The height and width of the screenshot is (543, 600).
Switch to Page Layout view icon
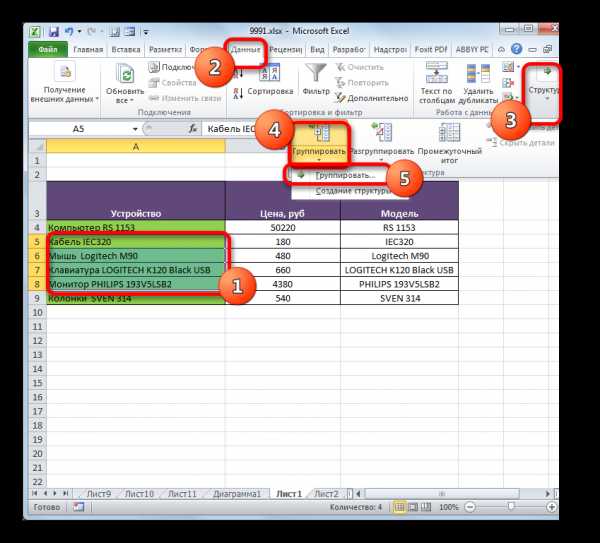[413, 507]
